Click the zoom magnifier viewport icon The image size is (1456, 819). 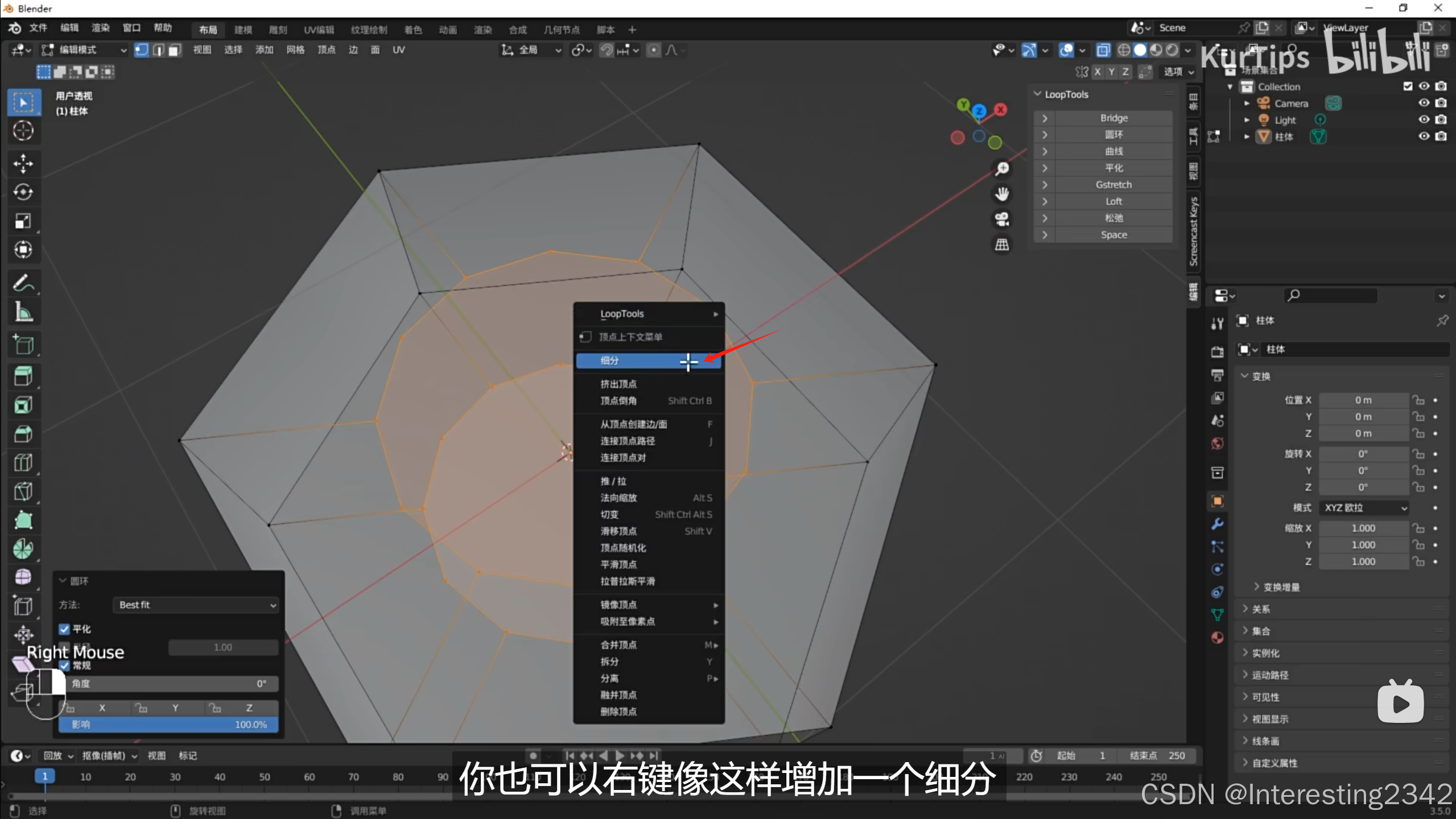pos(1002,169)
